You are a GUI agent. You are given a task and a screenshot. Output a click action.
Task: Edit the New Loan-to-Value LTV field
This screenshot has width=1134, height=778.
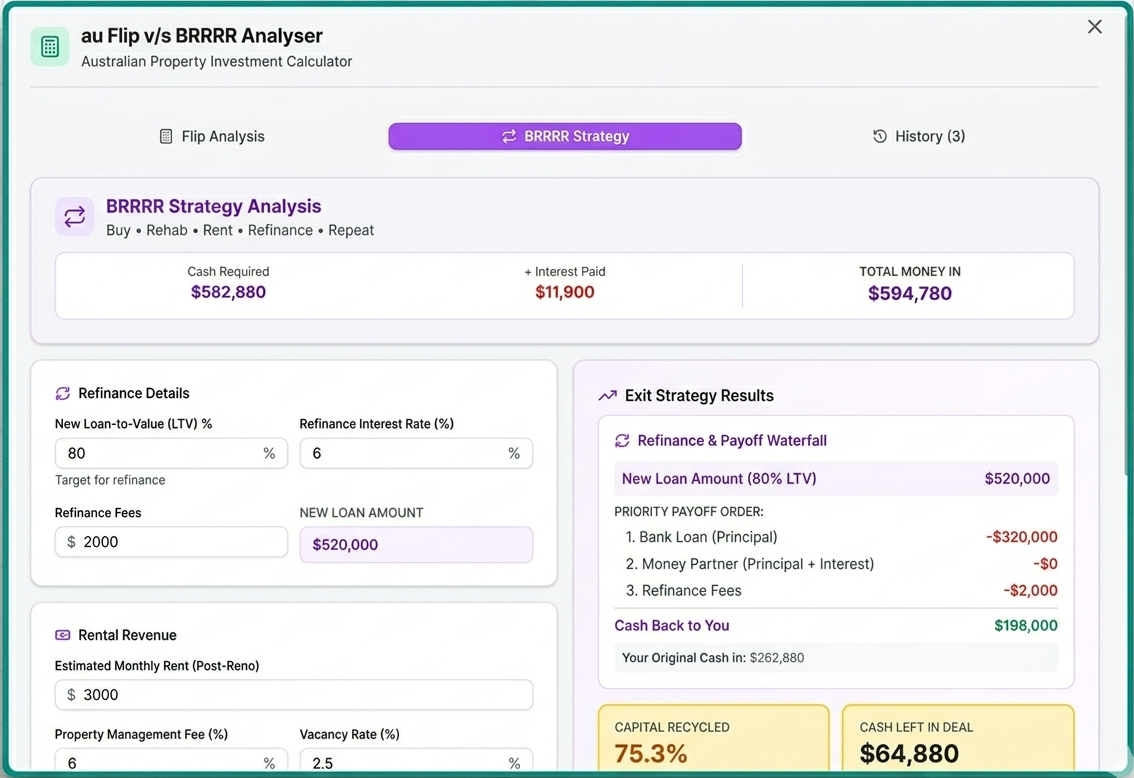(x=158, y=453)
